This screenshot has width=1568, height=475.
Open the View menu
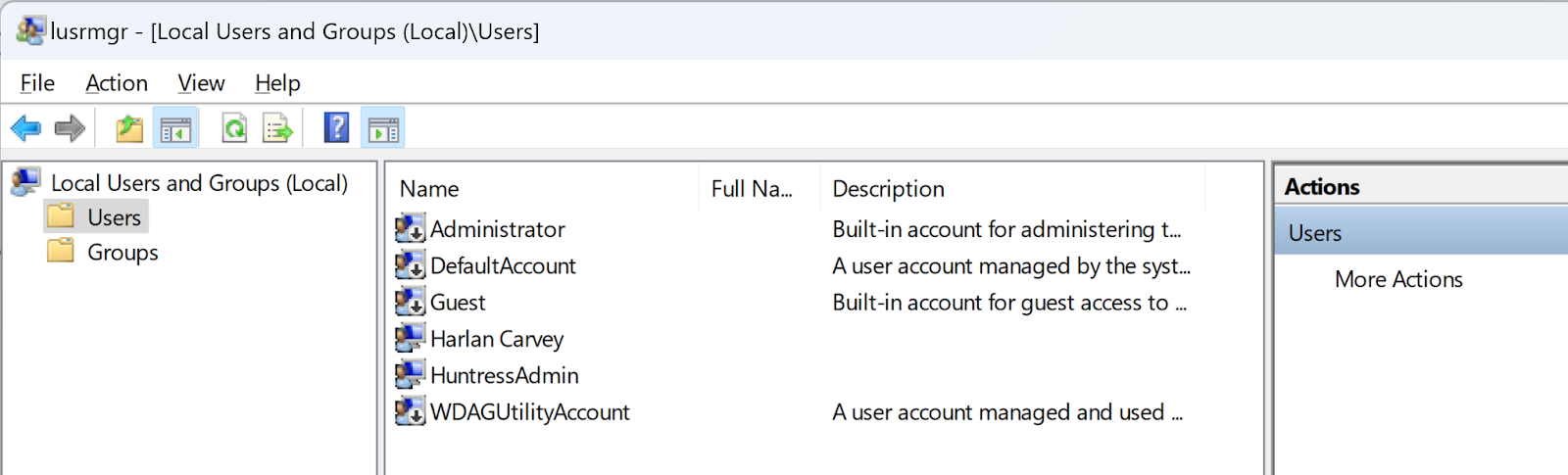point(201,83)
